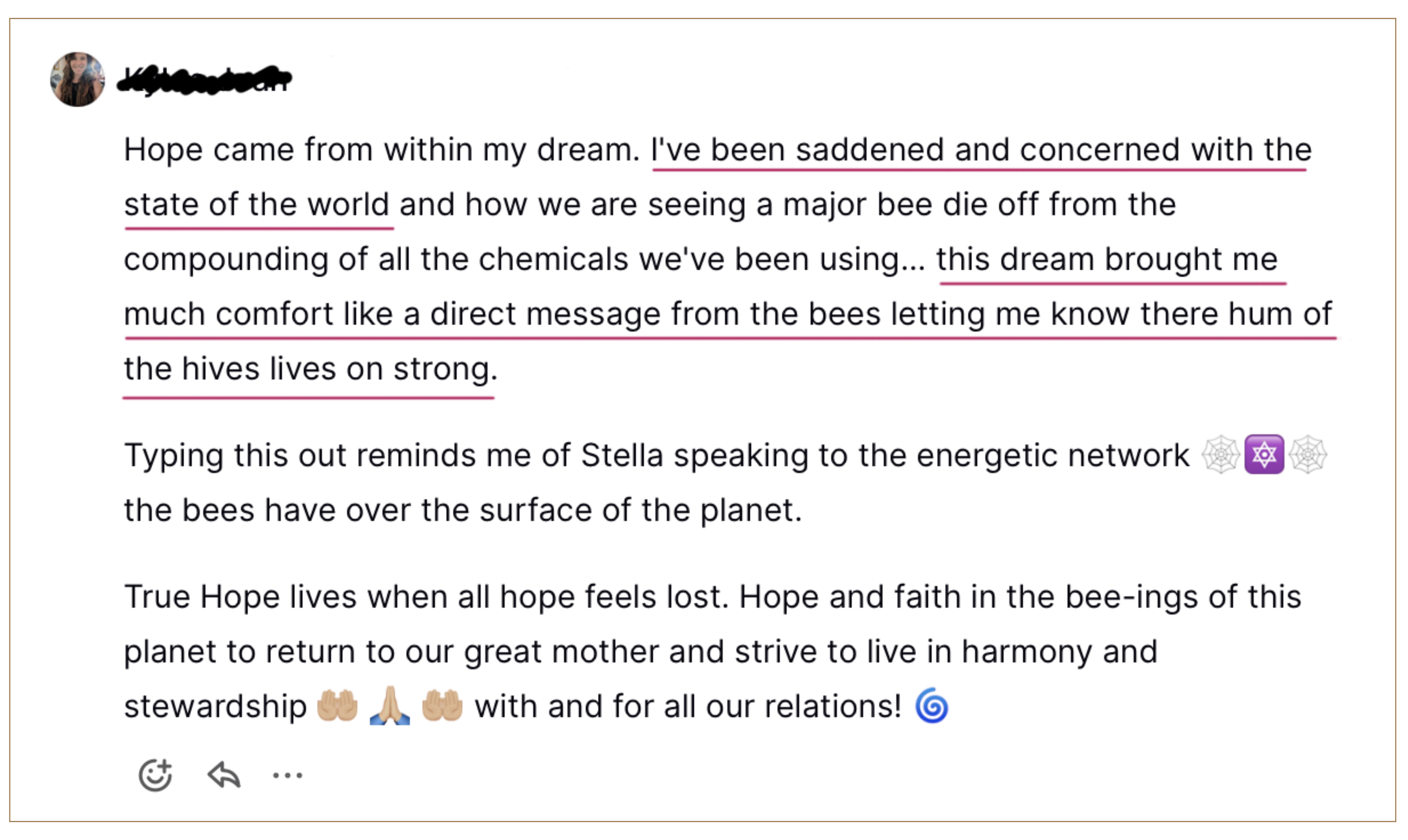Click the palms-up emoji preceding "with and for"
The height and width of the screenshot is (840, 1408).
tap(442, 706)
